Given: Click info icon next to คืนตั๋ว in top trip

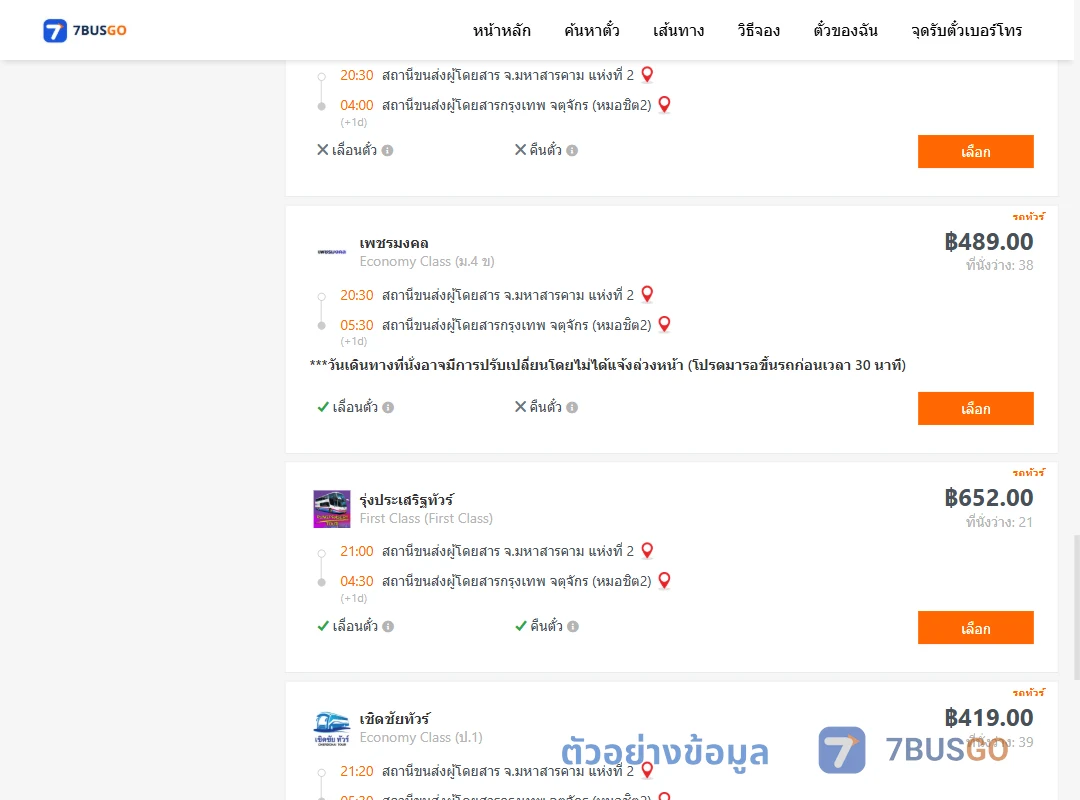Looking at the screenshot, I should (572, 150).
